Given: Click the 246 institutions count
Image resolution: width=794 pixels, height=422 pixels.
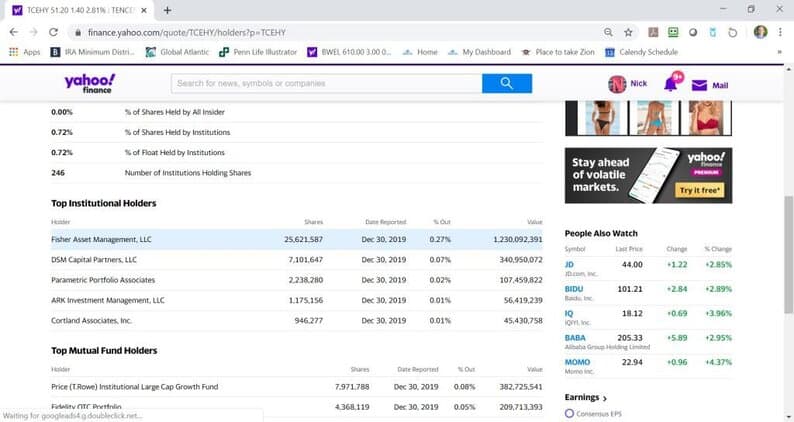Looking at the screenshot, I should [58, 173].
